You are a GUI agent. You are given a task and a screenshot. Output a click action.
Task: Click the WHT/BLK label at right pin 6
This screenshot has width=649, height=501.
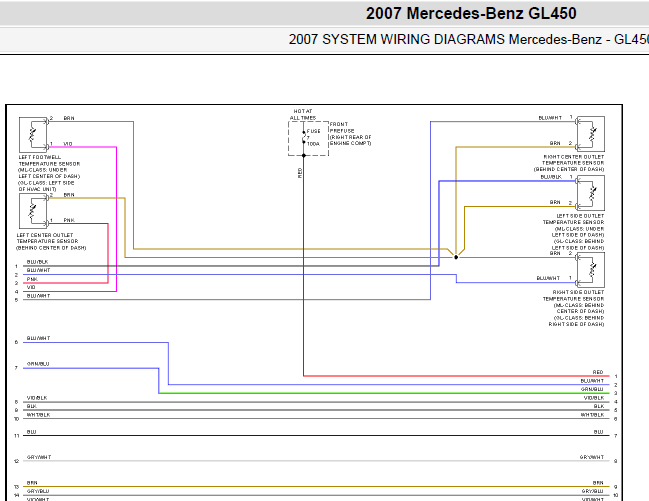coord(592,415)
